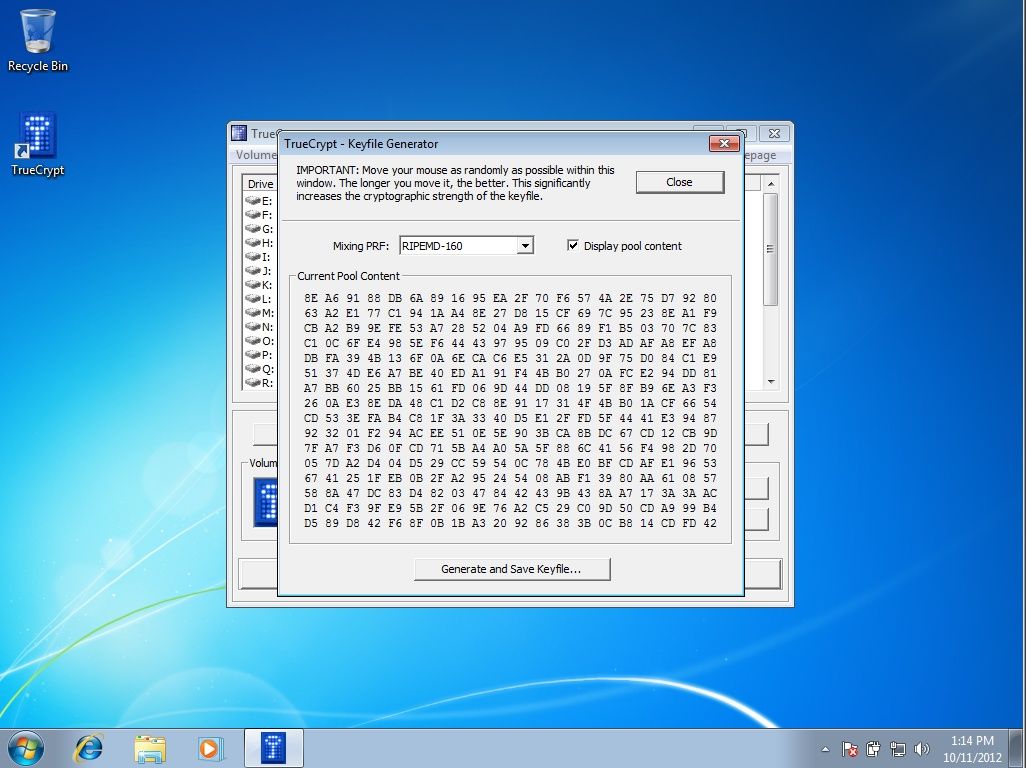Open the network tray icon

(x=898, y=749)
